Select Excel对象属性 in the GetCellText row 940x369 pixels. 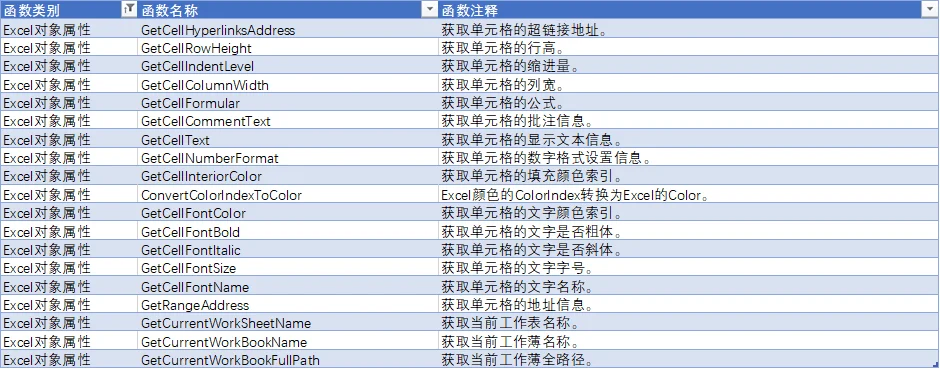[x=47, y=140]
